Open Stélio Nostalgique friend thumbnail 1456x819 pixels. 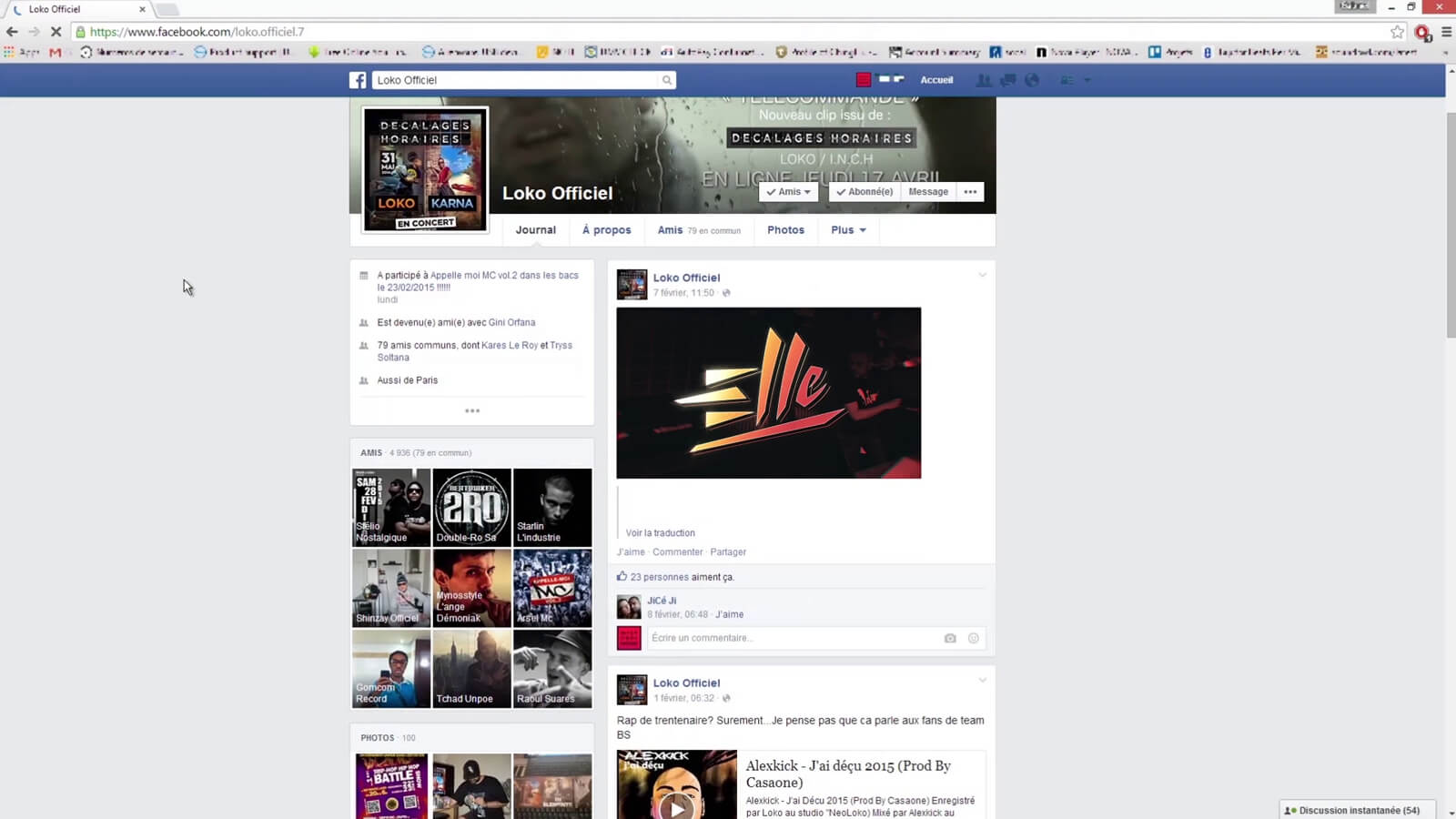pos(391,508)
